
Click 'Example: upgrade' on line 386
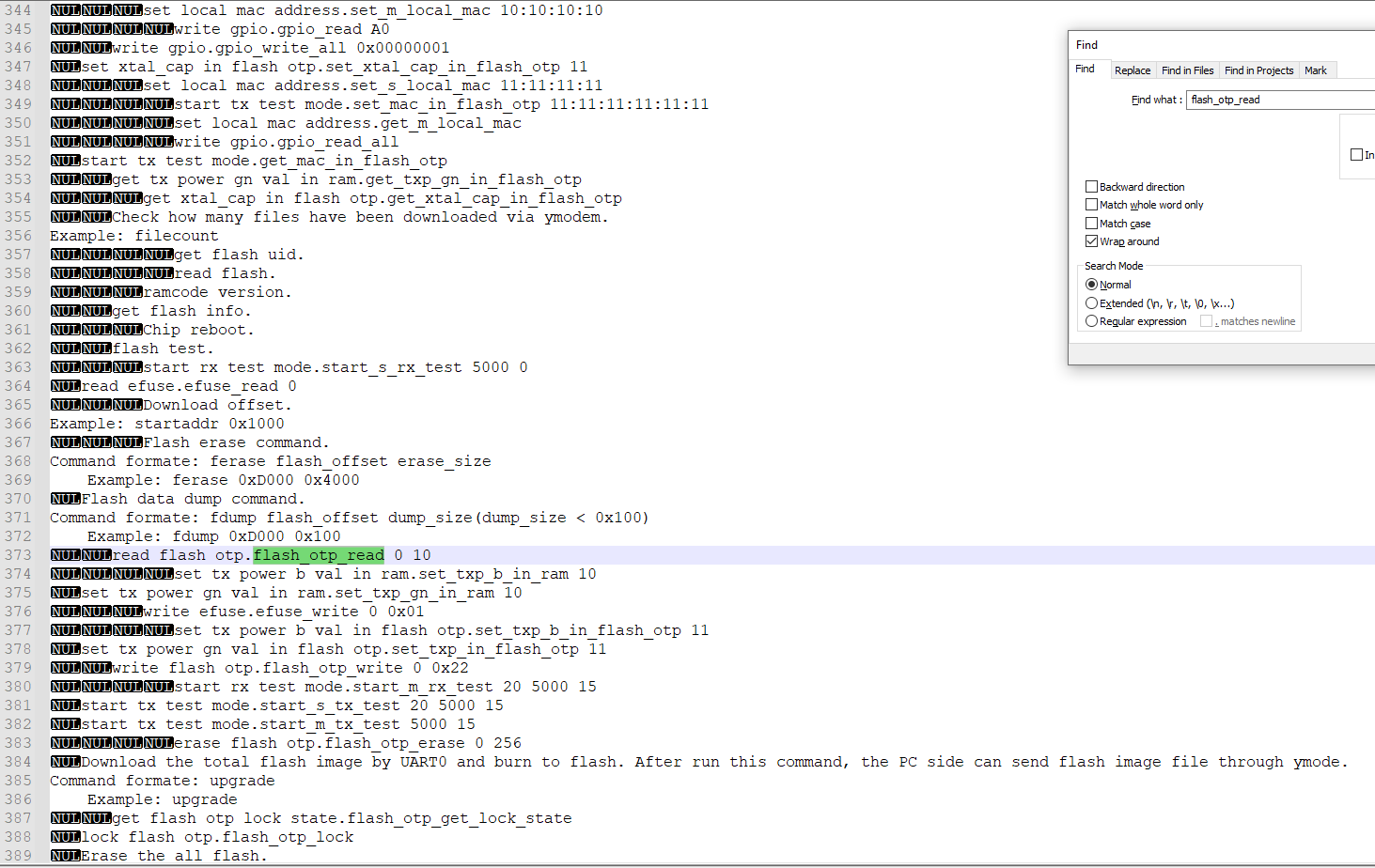(x=163, y=799)
